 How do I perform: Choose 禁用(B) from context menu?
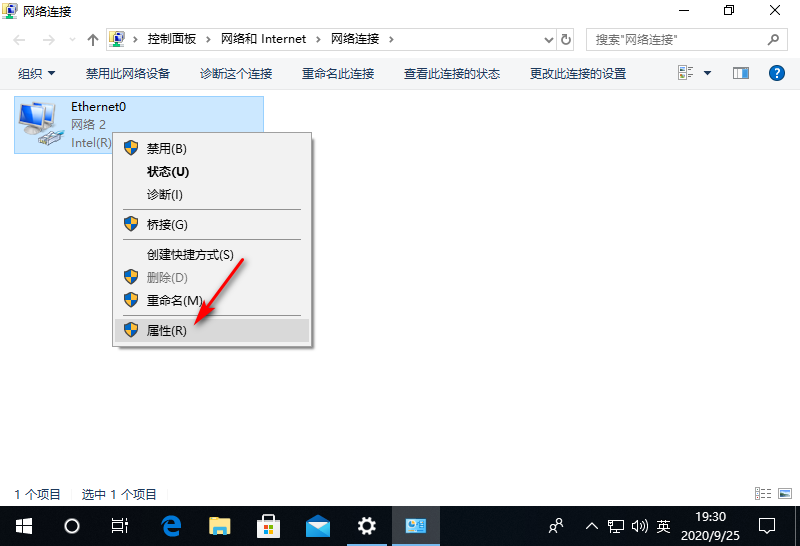click(x=212, y=148)
